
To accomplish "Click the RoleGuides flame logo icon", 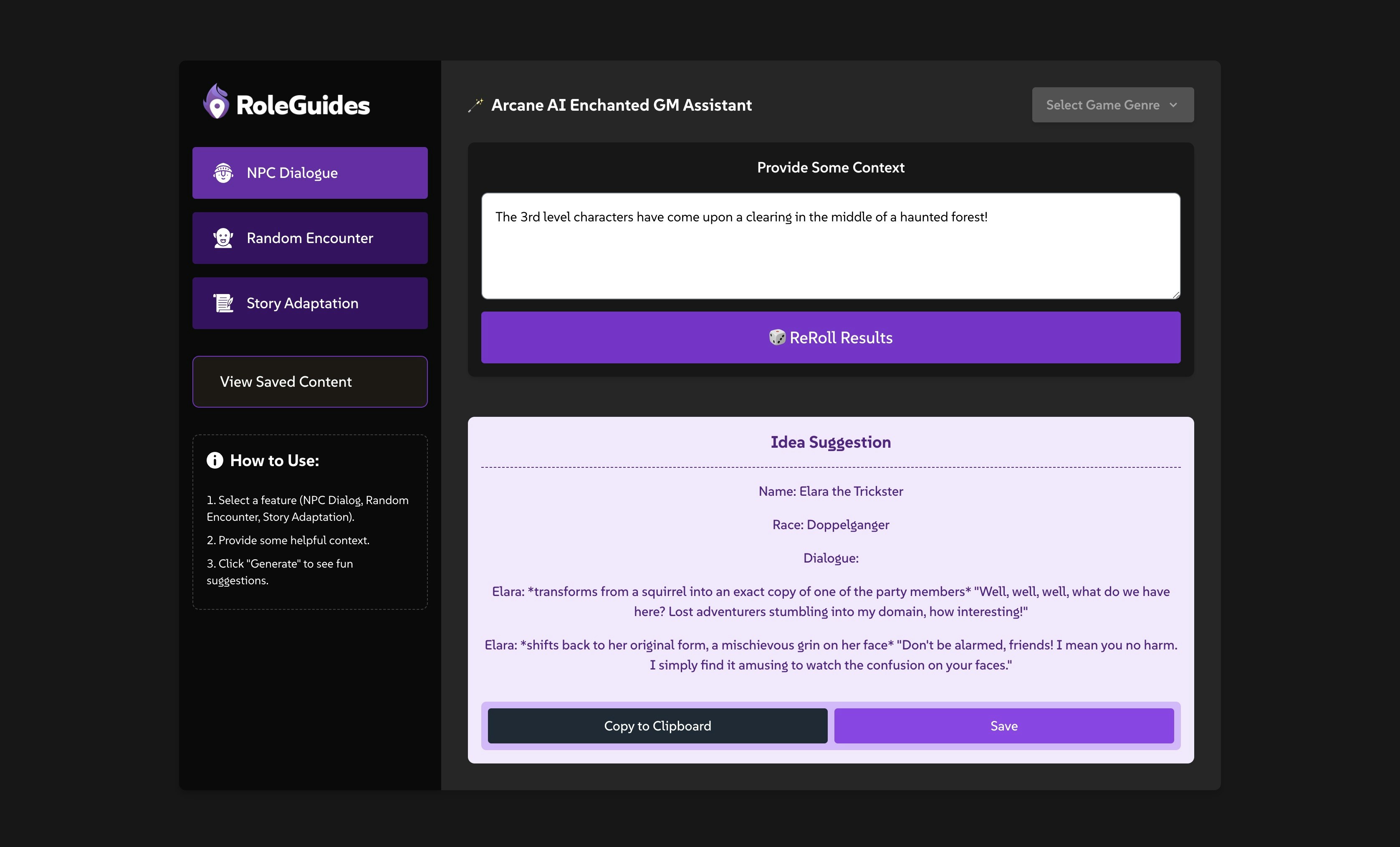I will point(217,102).
